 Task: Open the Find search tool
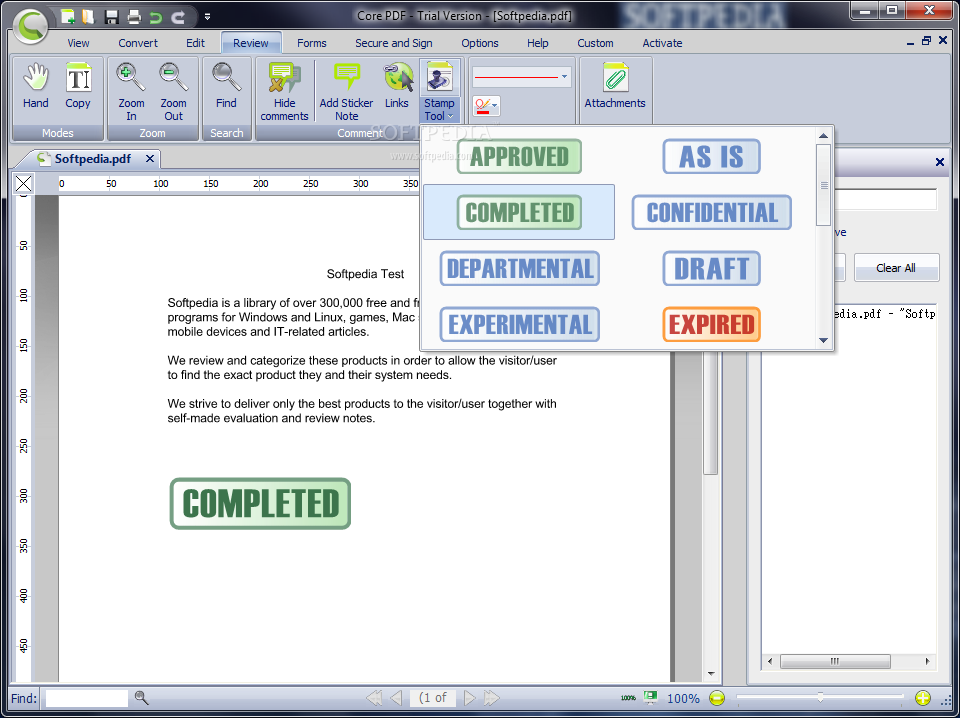226,86
